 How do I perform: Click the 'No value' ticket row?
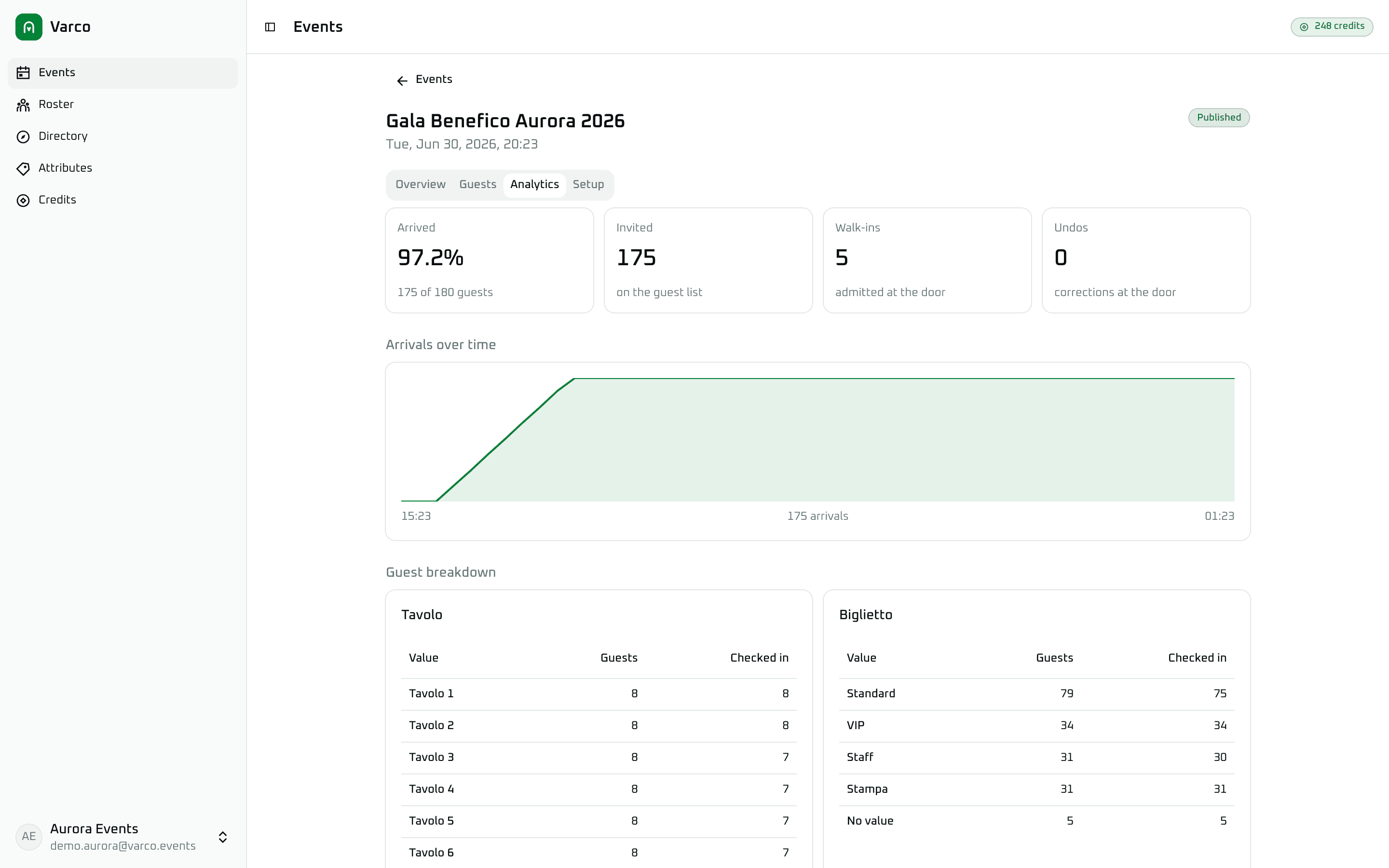click(1036, 821)
